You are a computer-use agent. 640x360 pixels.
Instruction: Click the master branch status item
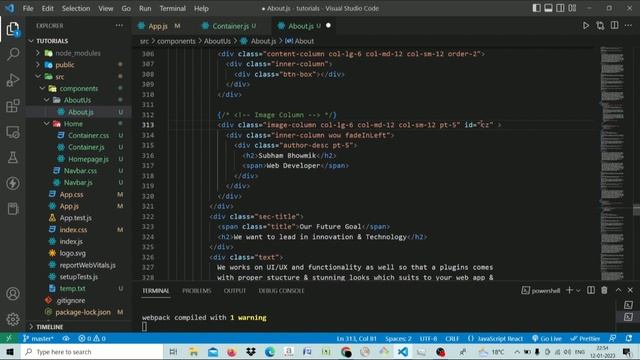(38, 338)
